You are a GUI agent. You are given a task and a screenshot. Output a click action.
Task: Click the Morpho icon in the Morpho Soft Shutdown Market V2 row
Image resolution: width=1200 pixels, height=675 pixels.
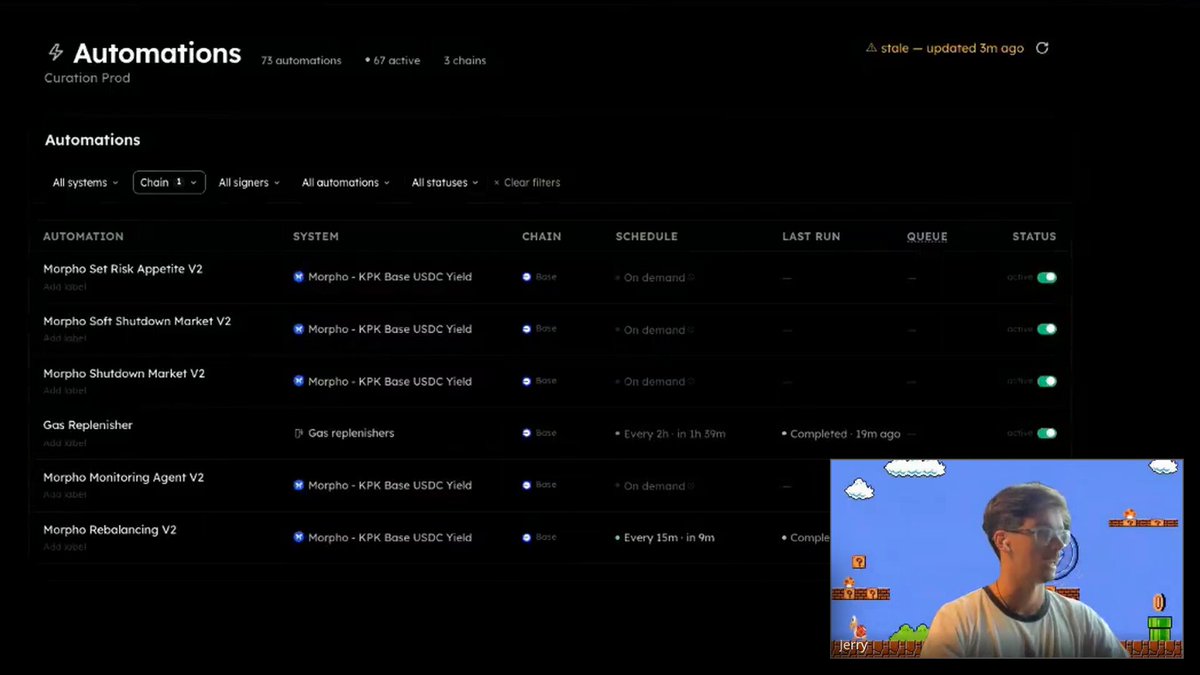pos(298,329)
